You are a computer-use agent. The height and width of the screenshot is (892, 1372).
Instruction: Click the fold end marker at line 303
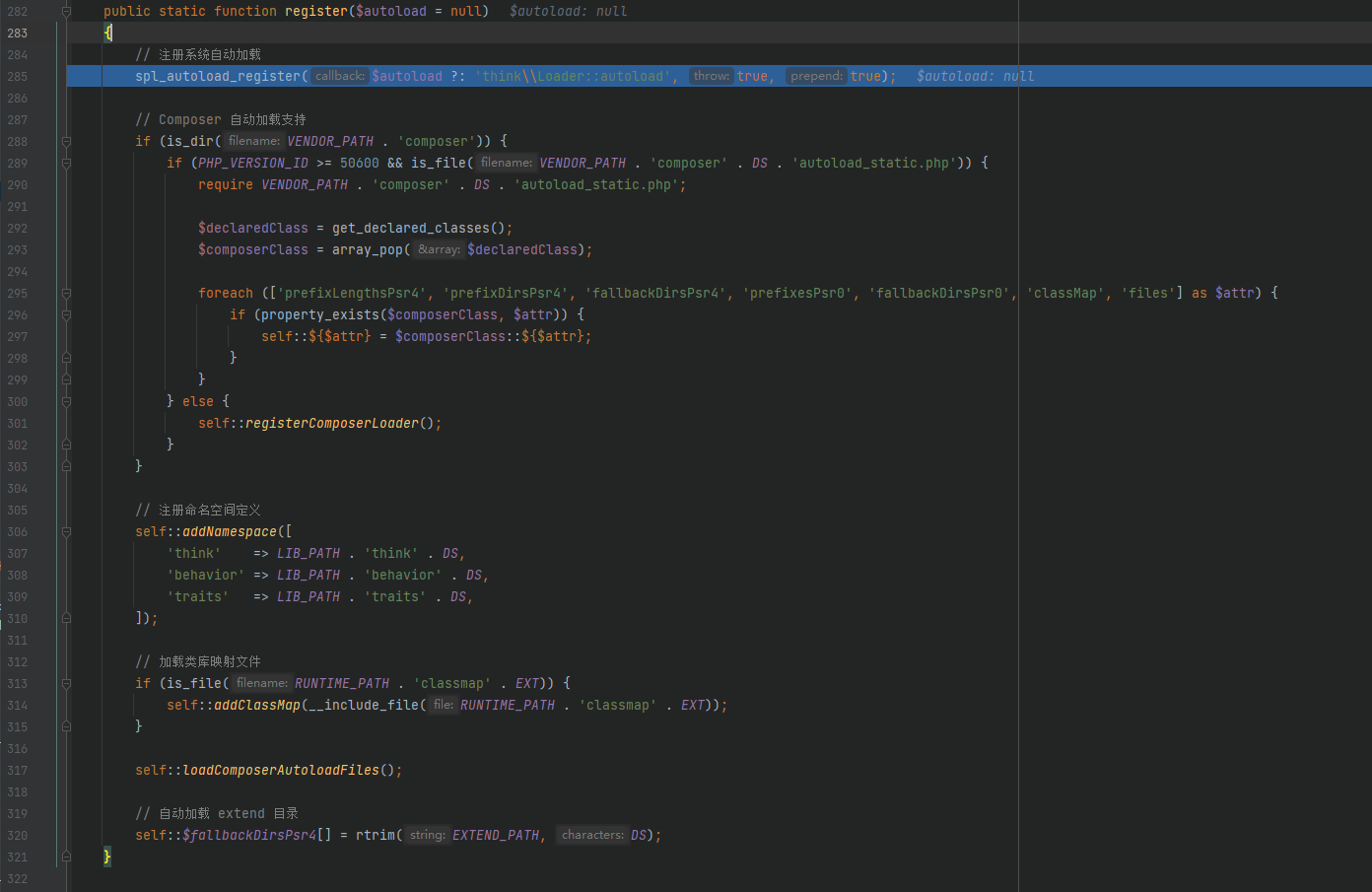66,466
